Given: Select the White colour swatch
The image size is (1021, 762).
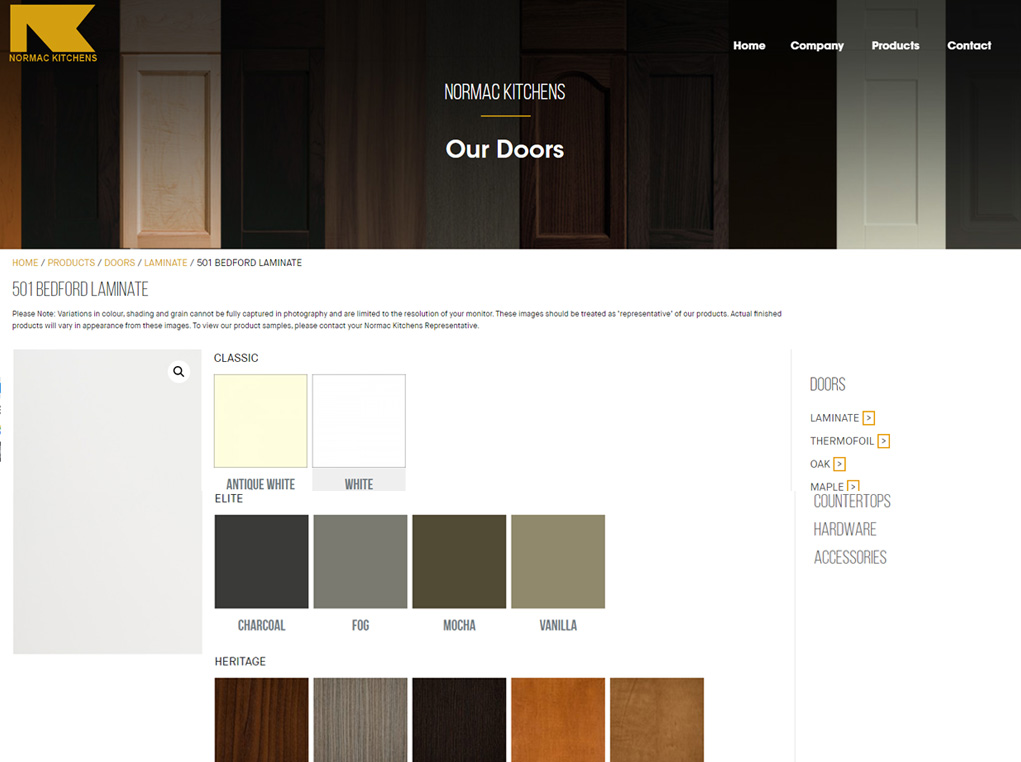Looking at the screenshot, I should (359, 421).
